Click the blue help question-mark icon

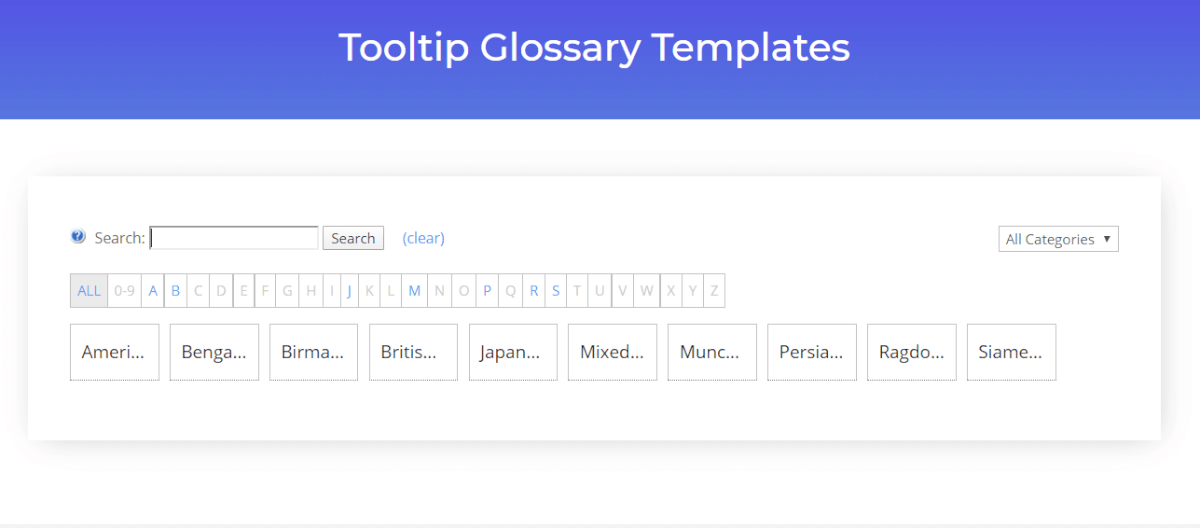coord(78,237)
